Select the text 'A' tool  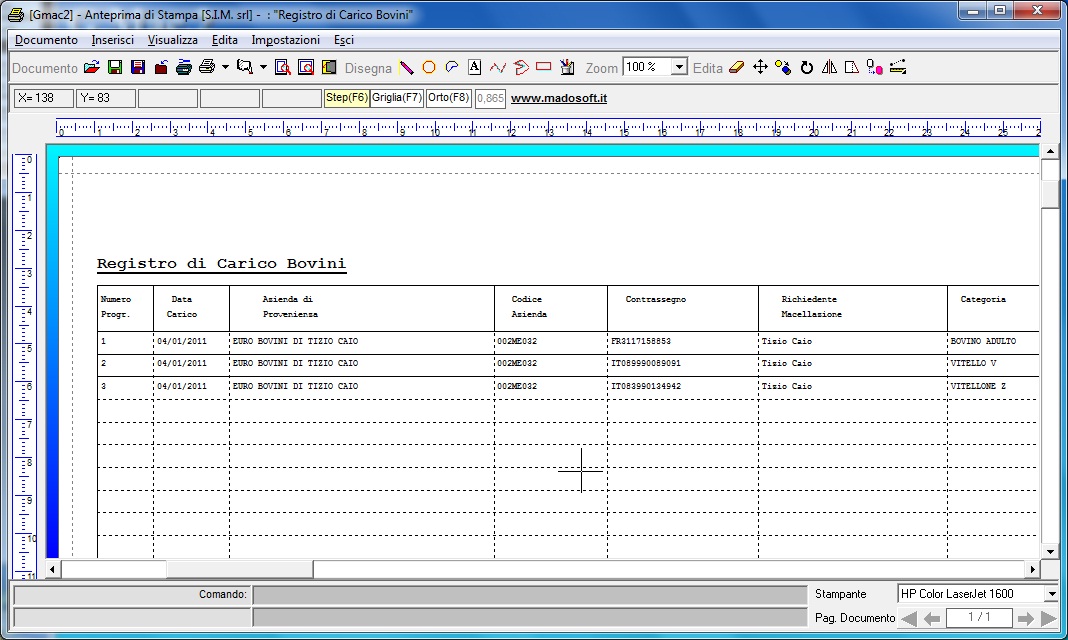point(475,67)
